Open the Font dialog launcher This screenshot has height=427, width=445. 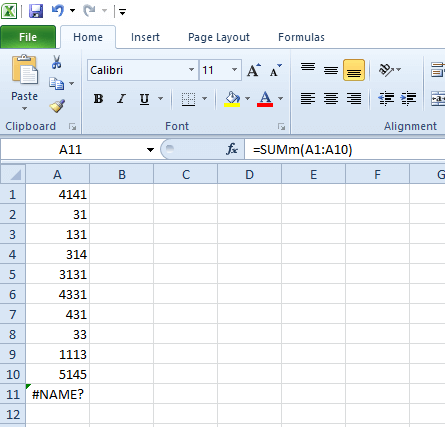pos(282,126)
